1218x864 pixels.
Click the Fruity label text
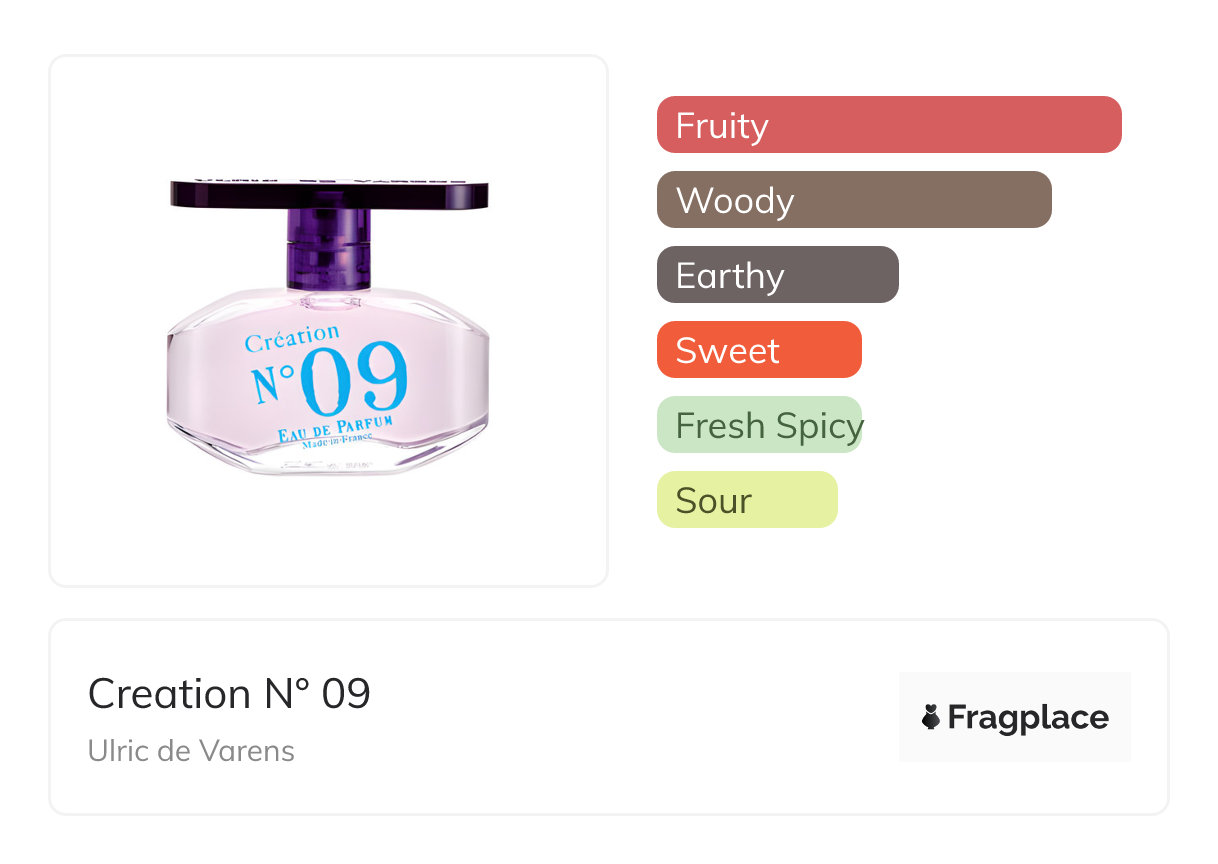722,126
